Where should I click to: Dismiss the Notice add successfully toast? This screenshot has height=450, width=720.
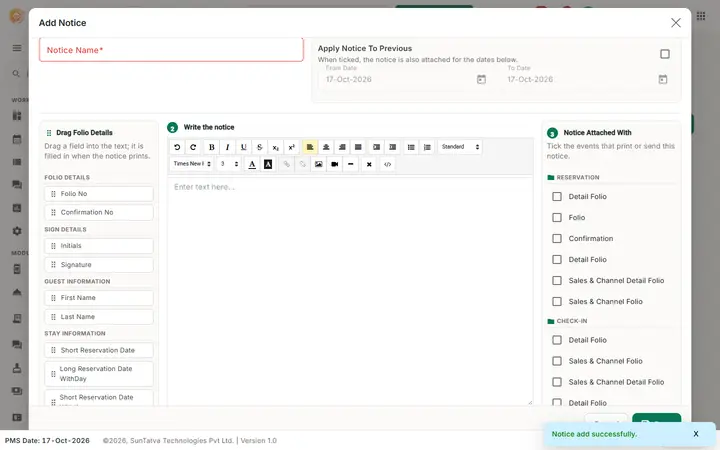(x=696, y=434)
